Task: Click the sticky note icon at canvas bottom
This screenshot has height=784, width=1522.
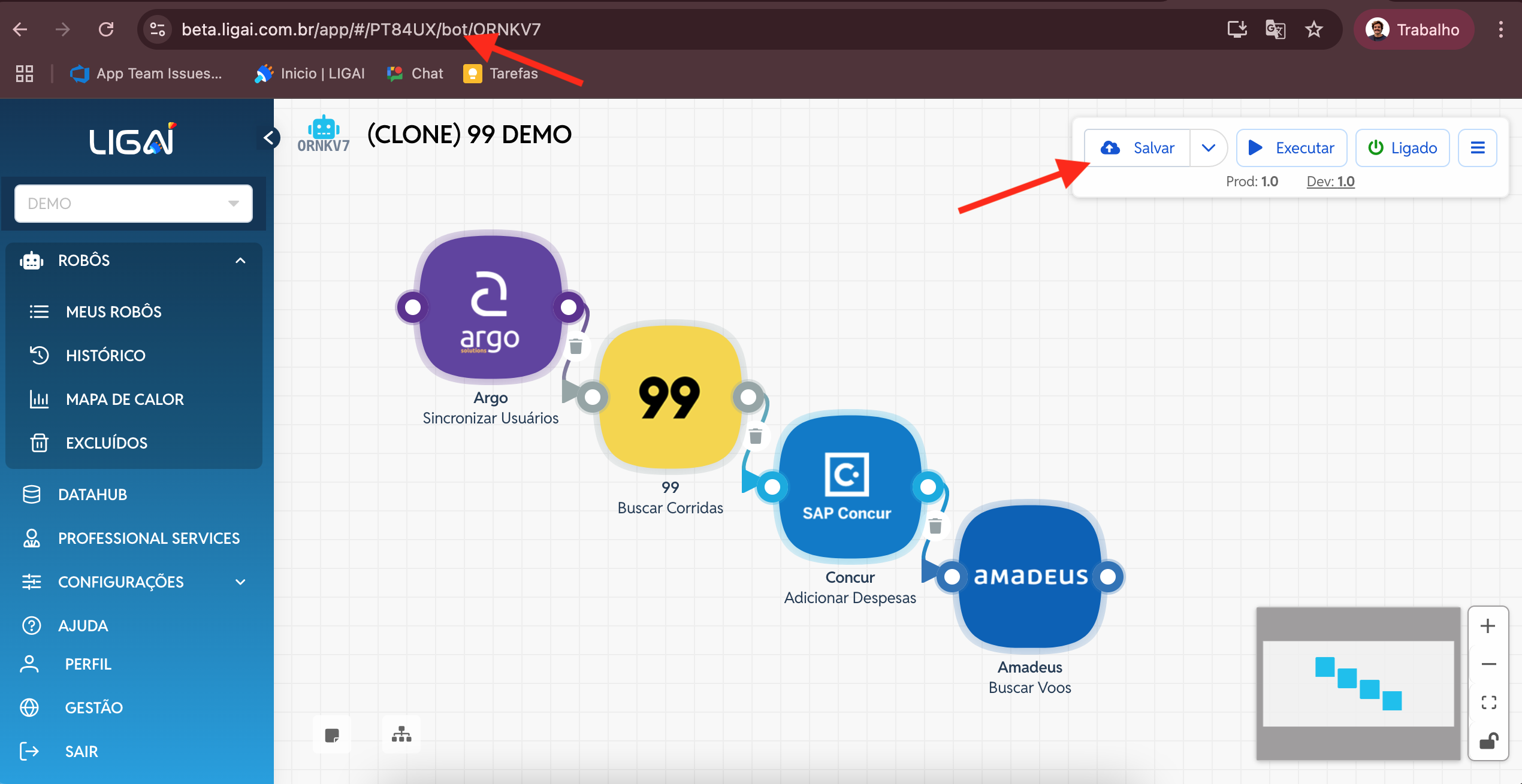Action: (x=332, y=735)
